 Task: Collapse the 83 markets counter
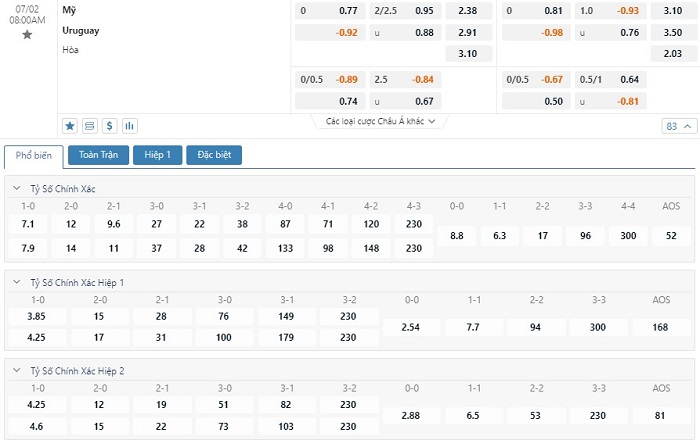[x=678, y=126]
